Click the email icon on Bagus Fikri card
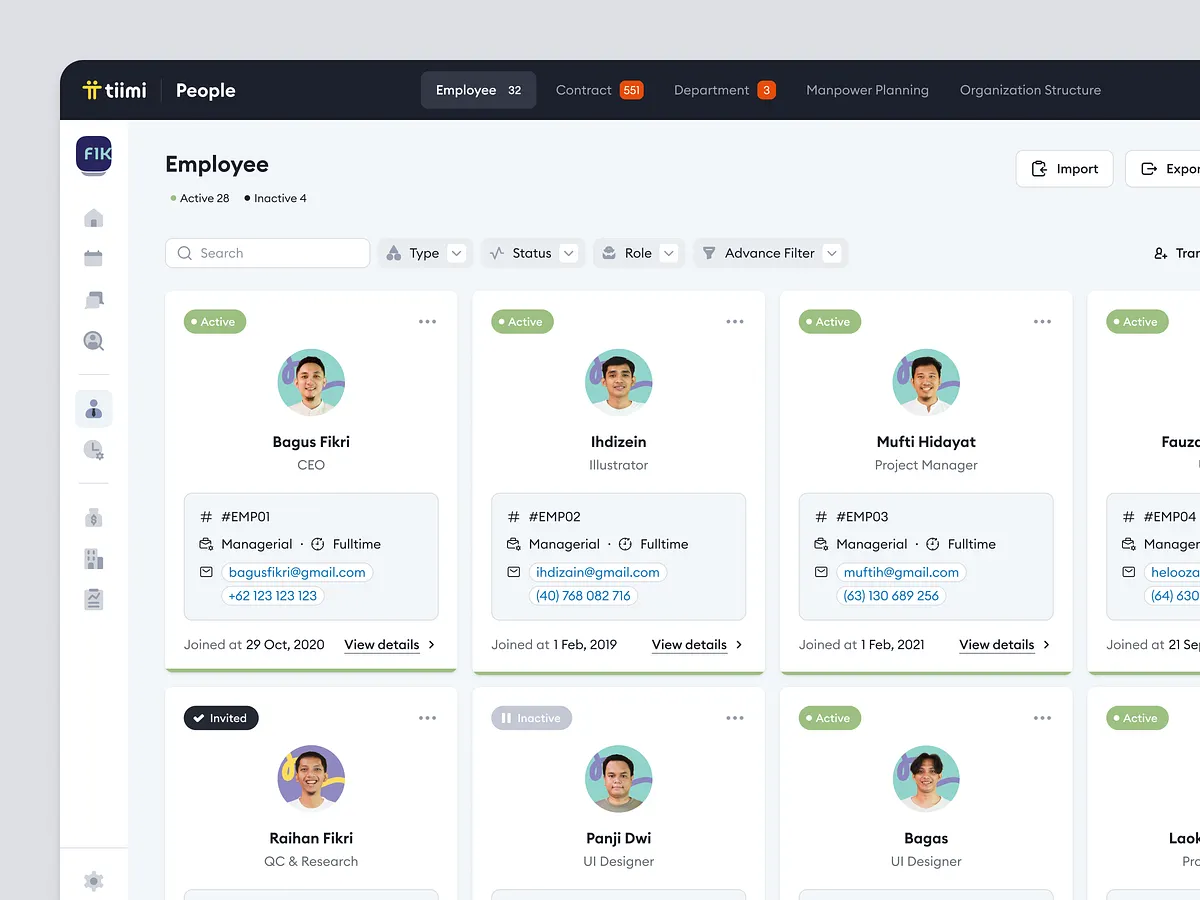Image resolution: width=1200 pixels, height=900 pixels. pos(206,572)
